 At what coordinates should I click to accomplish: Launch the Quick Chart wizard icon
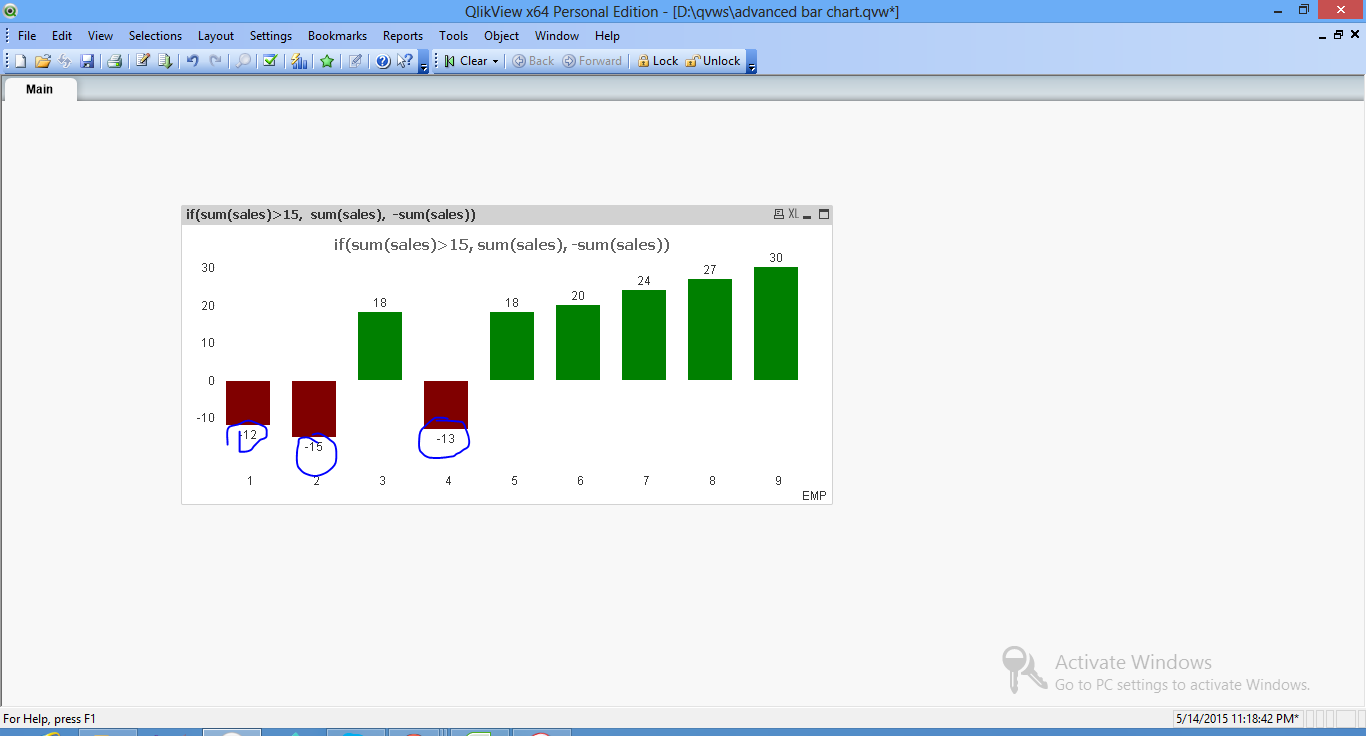coord(299,61)
